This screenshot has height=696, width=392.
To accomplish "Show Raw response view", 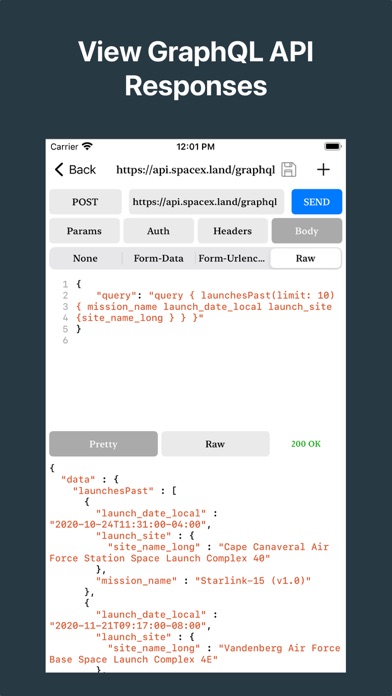I will click(x=215, y=444).
